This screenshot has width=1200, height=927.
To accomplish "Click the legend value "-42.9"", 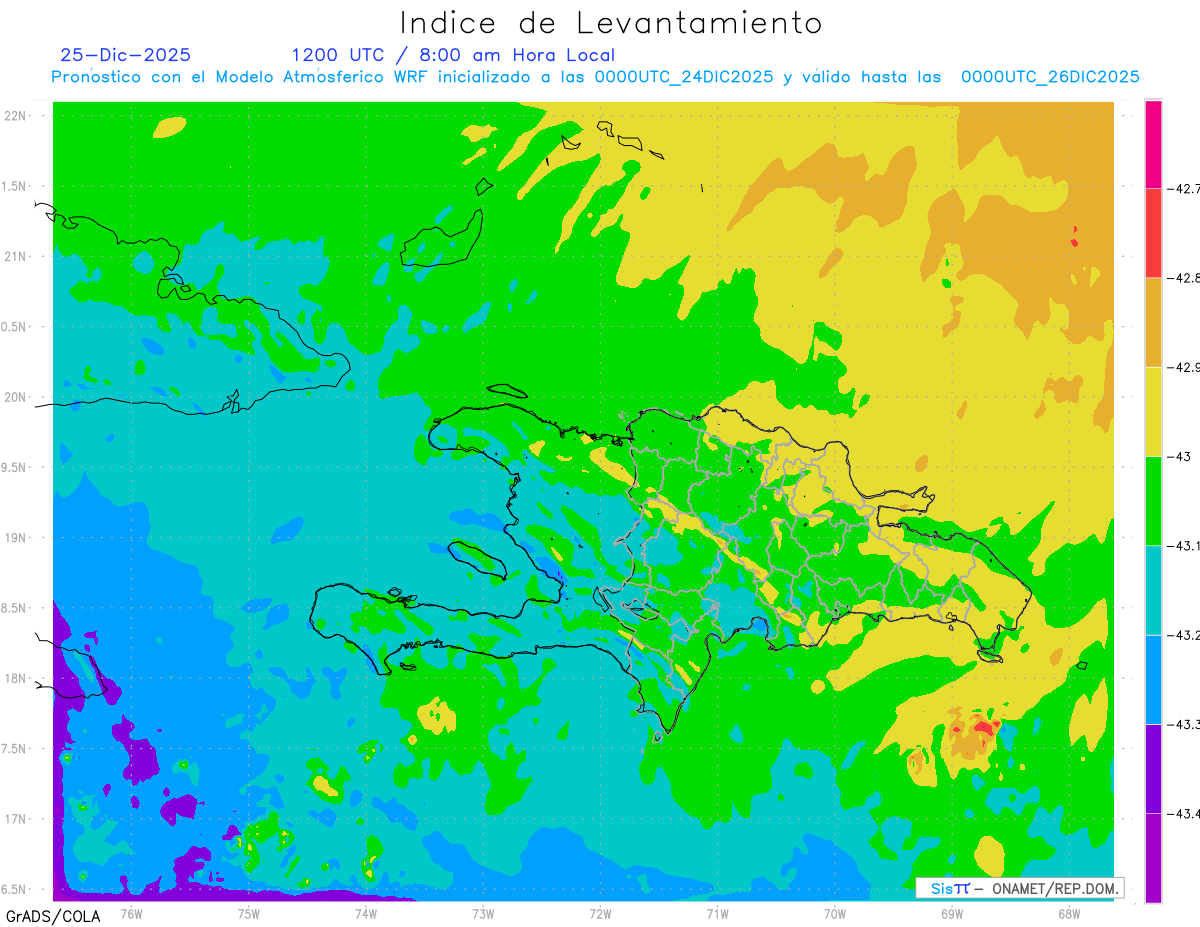I will click(1184, 367).
